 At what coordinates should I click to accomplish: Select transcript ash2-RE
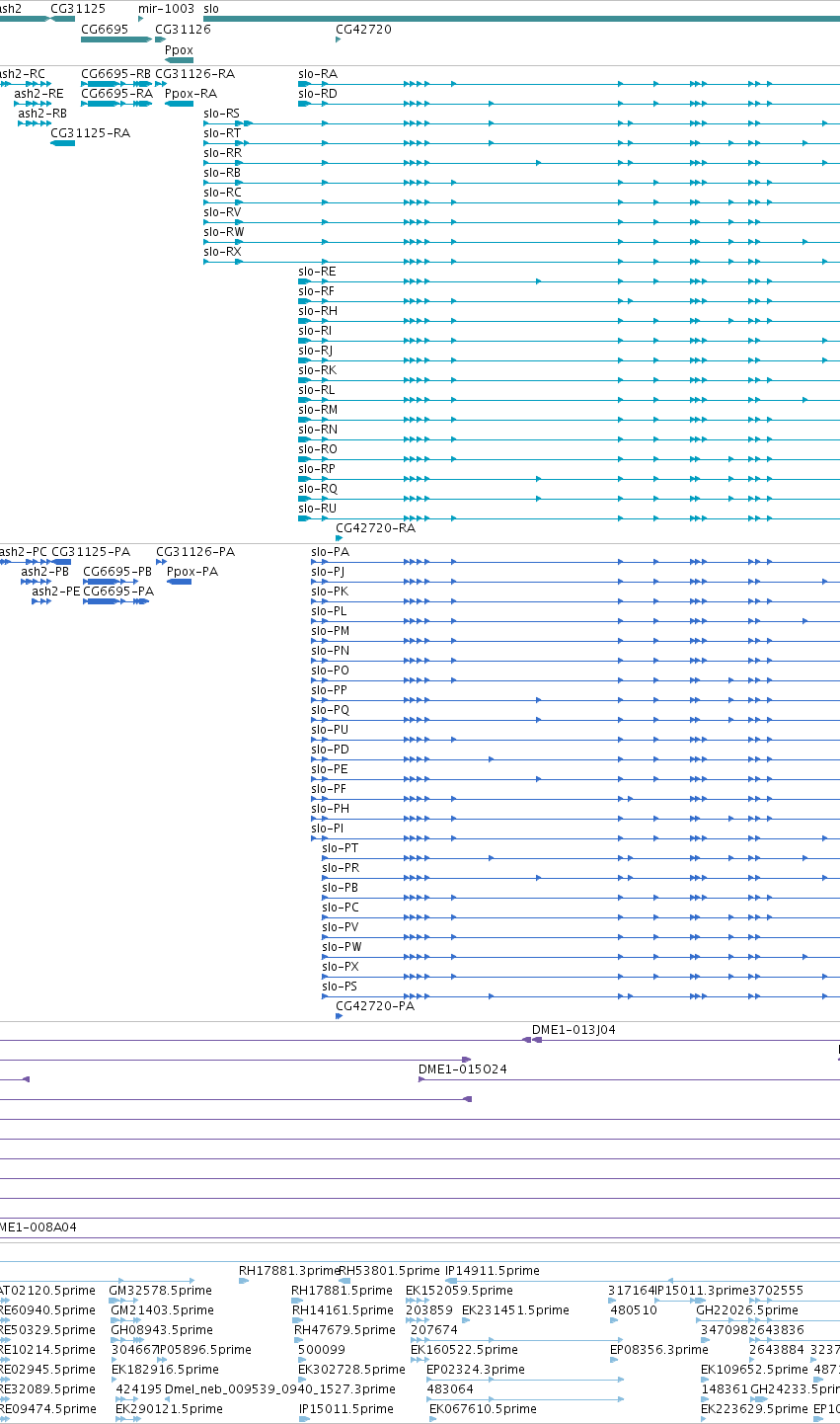tap(38, 94)
